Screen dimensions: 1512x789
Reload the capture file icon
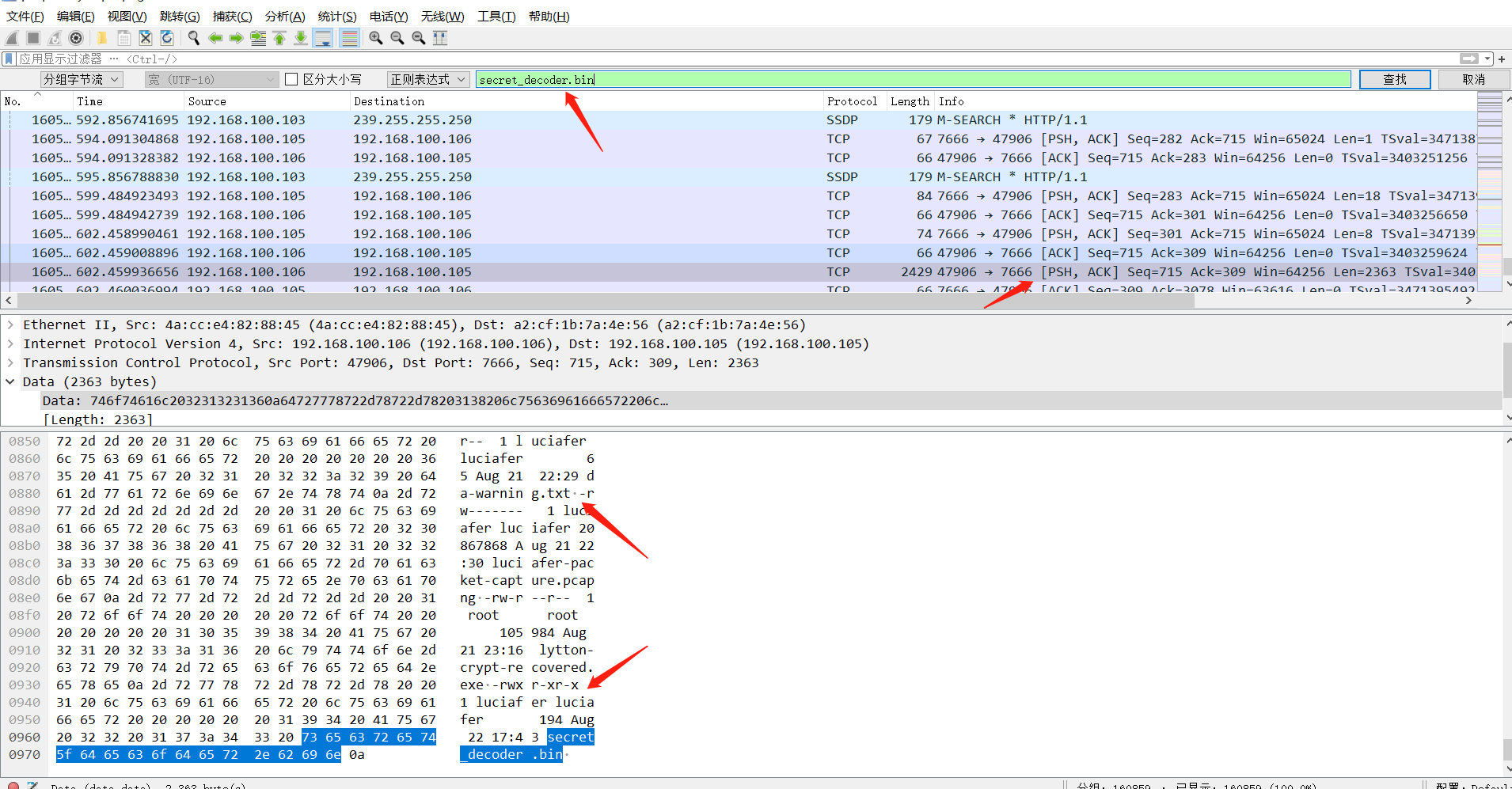(x=166, y=38)
